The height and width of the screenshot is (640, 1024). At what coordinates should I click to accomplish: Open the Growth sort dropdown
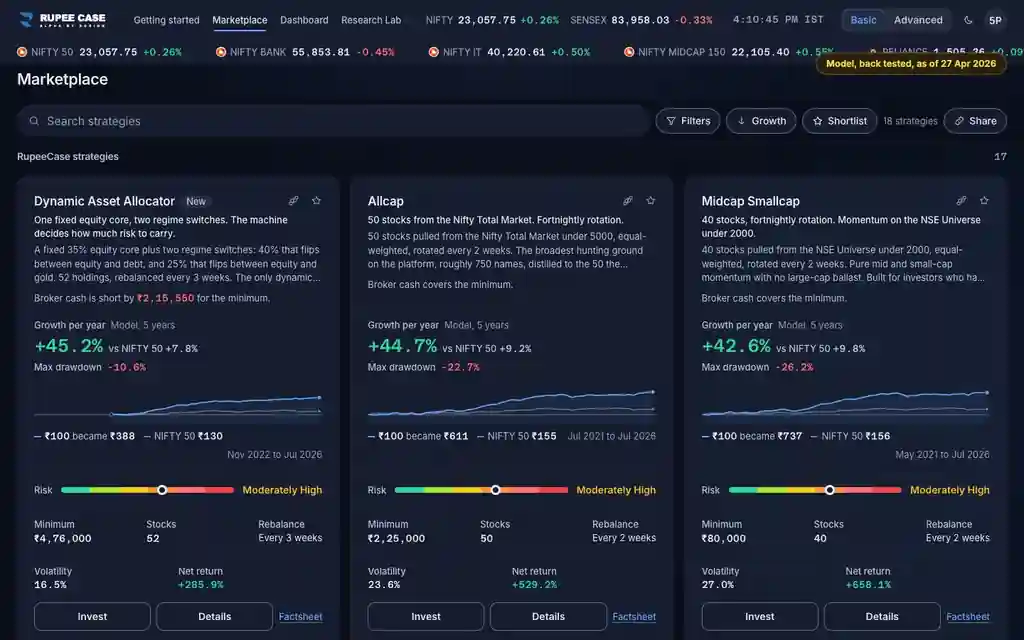(761, 121)
